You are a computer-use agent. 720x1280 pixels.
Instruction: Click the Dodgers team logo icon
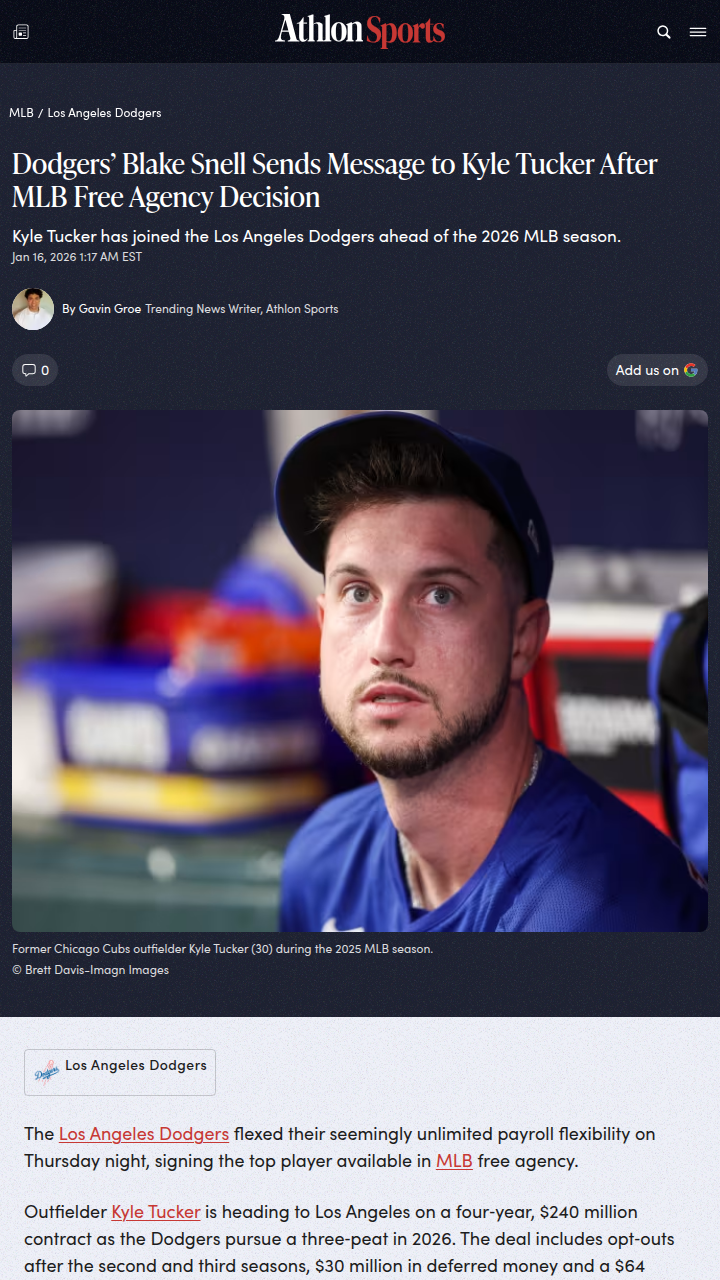47,1072
